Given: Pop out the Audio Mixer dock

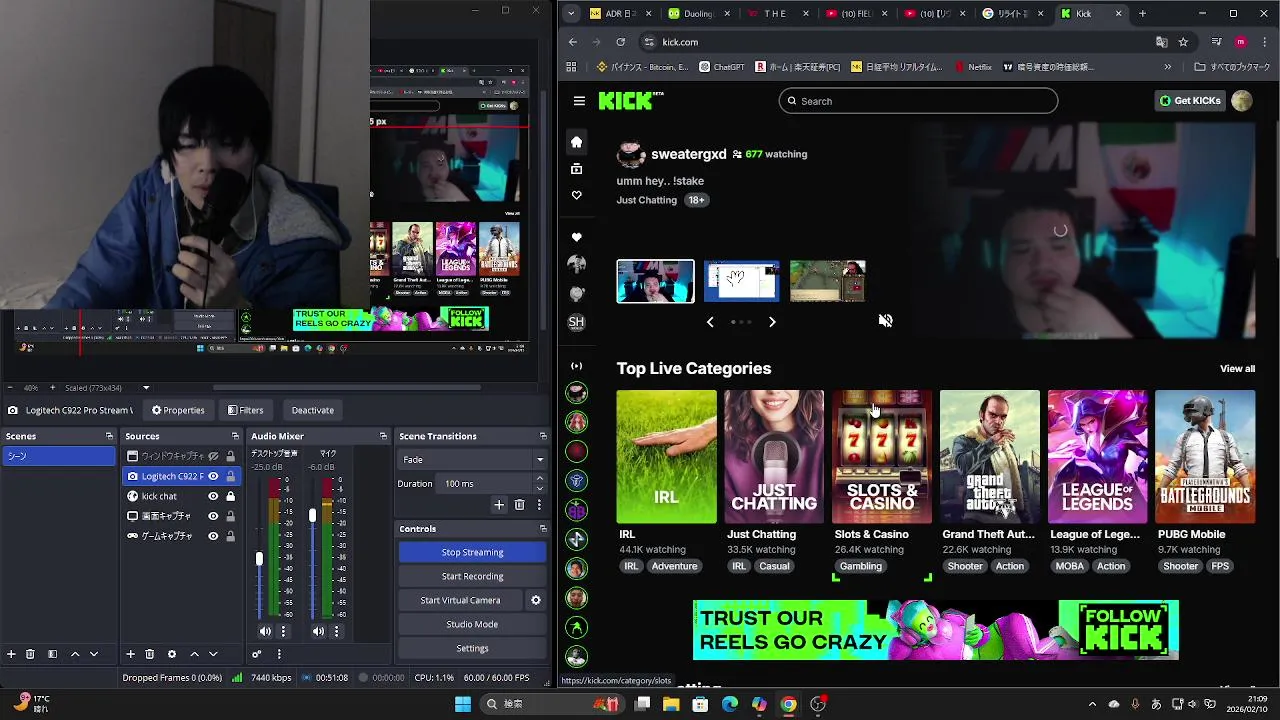Looking at the screenshot, I should tap(383, 436).
